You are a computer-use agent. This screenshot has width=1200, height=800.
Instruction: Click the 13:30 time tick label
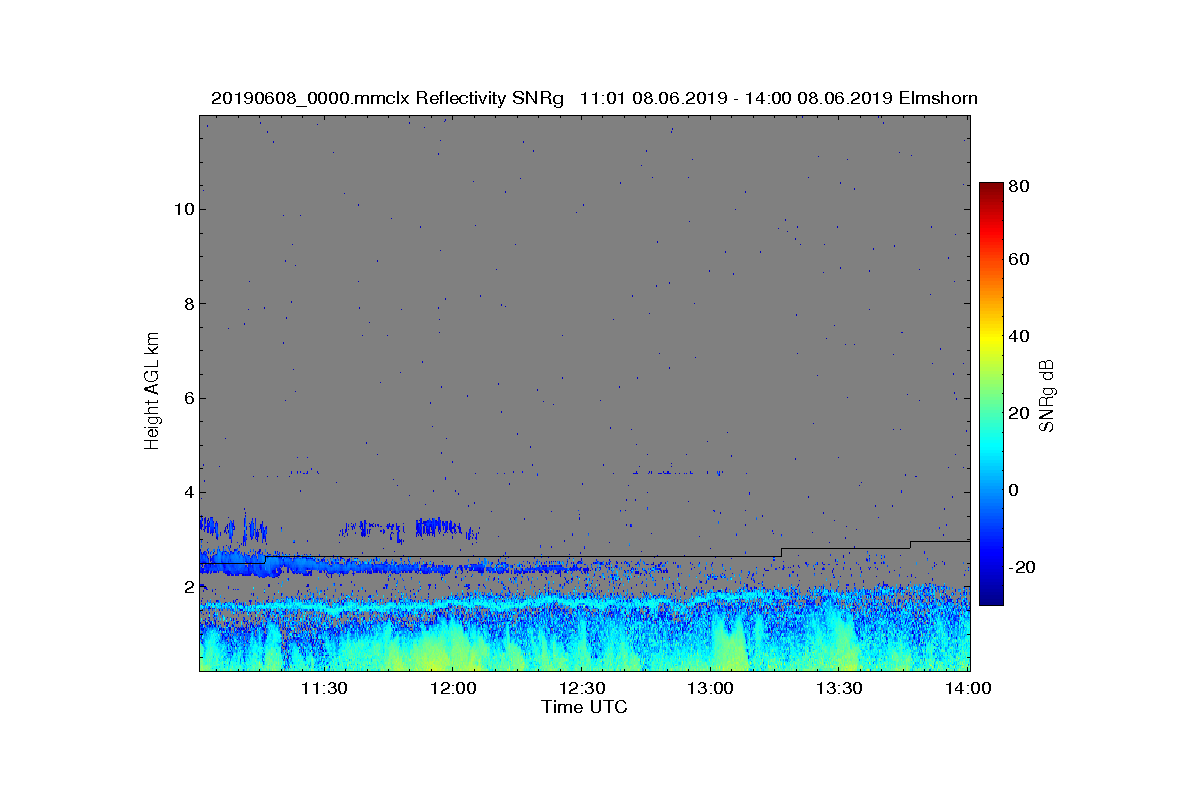pyautogui.click(x=840, y=688)
